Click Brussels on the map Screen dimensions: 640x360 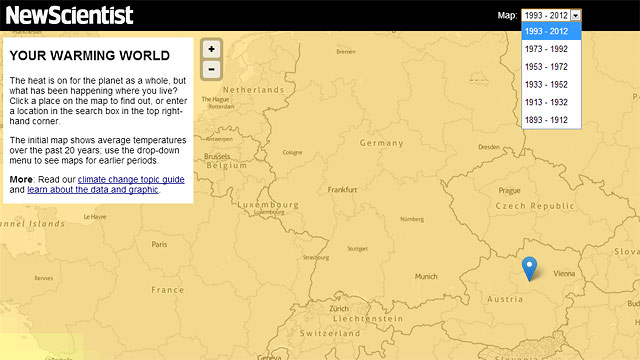[x=217, y=156]
